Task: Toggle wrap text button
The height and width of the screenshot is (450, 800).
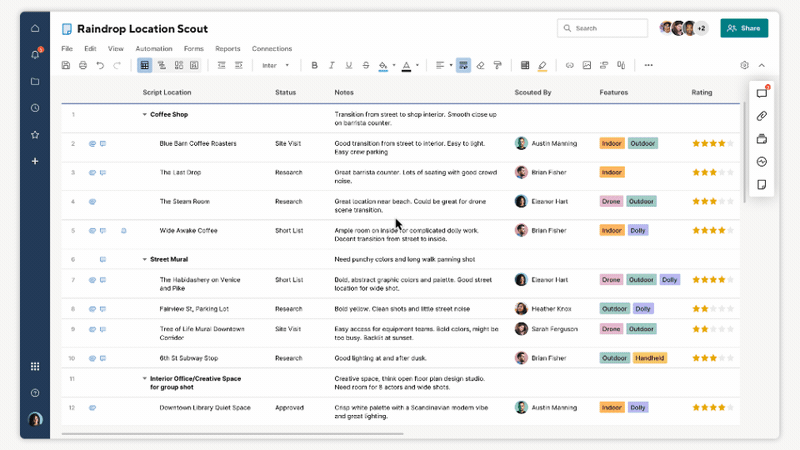Action: coord(463,65)
